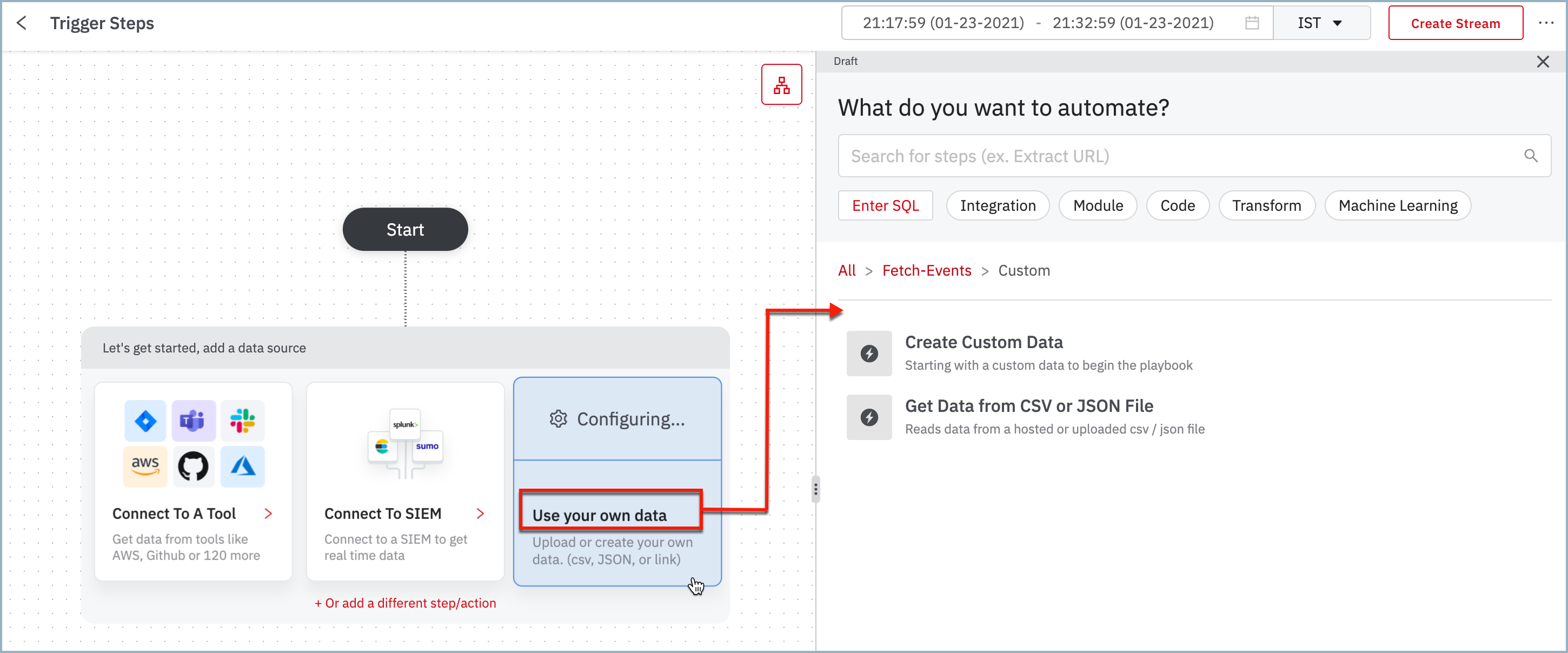This screenshot has width=1568, height=653.
Task: Click the Azure icon
Action: coord(242,467)
